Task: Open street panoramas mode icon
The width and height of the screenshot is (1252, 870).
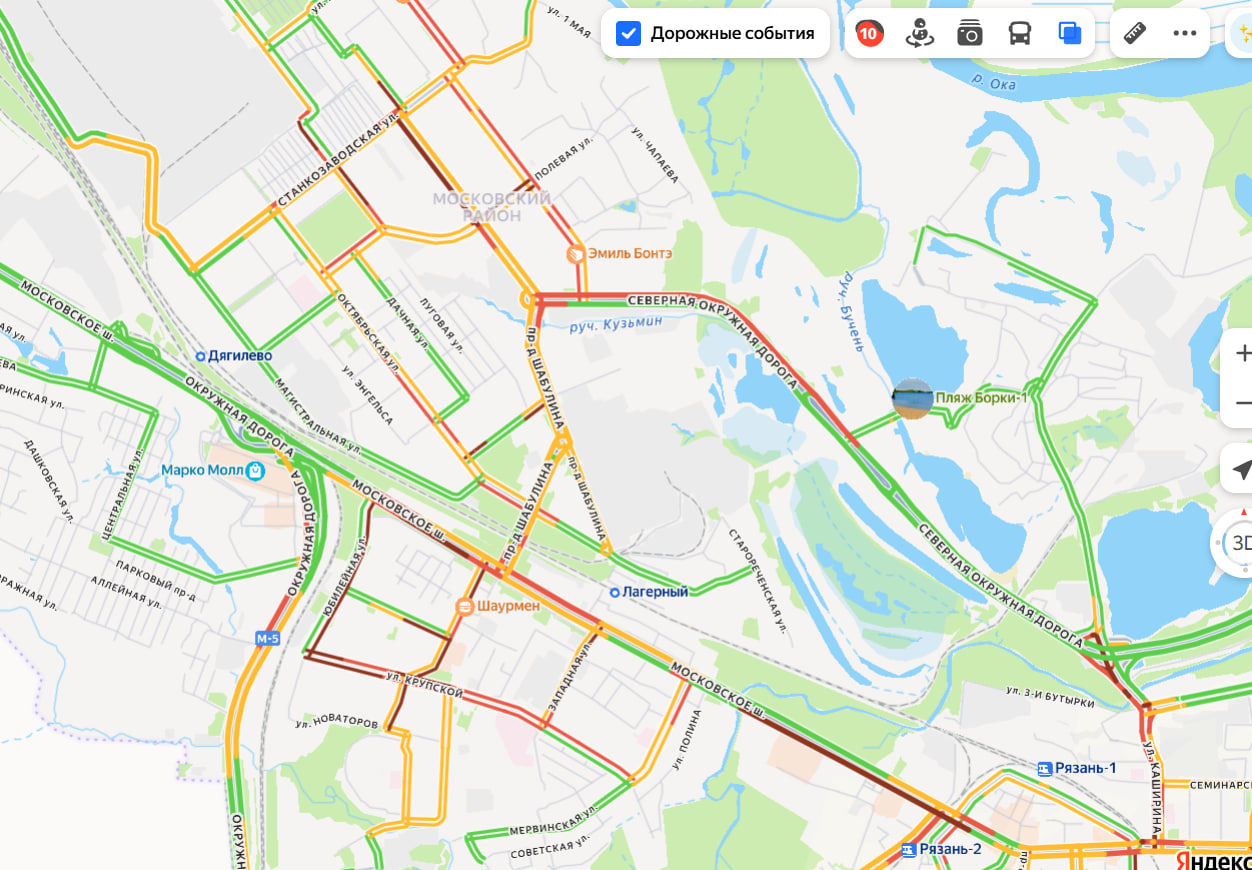Action: point(919,33)
